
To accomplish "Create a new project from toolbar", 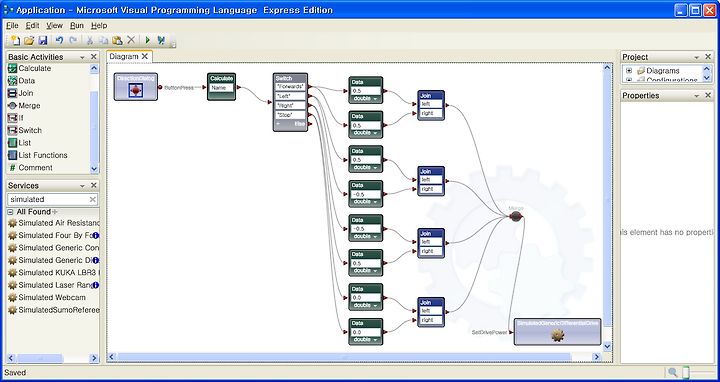I will point(15,40).
